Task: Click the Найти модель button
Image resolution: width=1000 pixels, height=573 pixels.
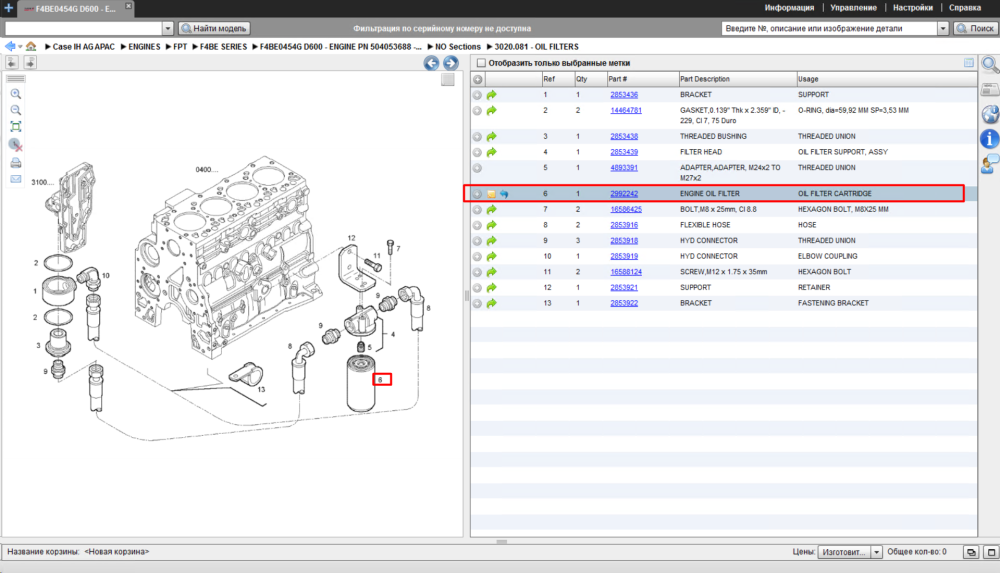Action: coord(214,28)
